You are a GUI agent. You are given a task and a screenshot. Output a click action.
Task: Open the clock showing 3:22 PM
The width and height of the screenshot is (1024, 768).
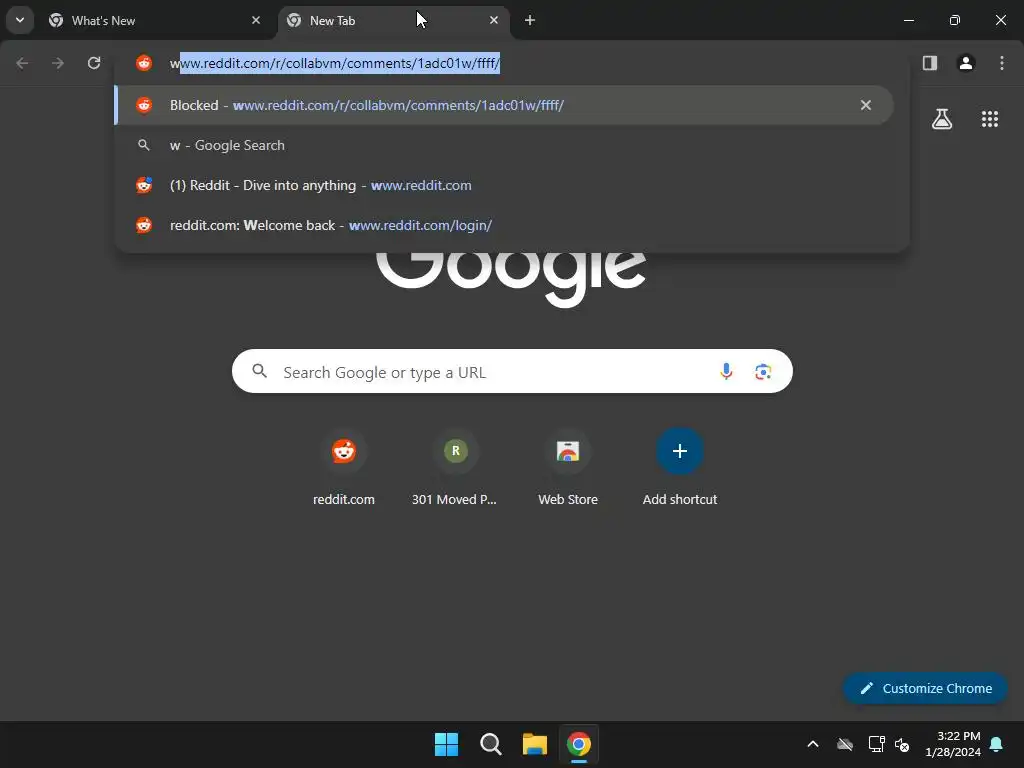953,744
